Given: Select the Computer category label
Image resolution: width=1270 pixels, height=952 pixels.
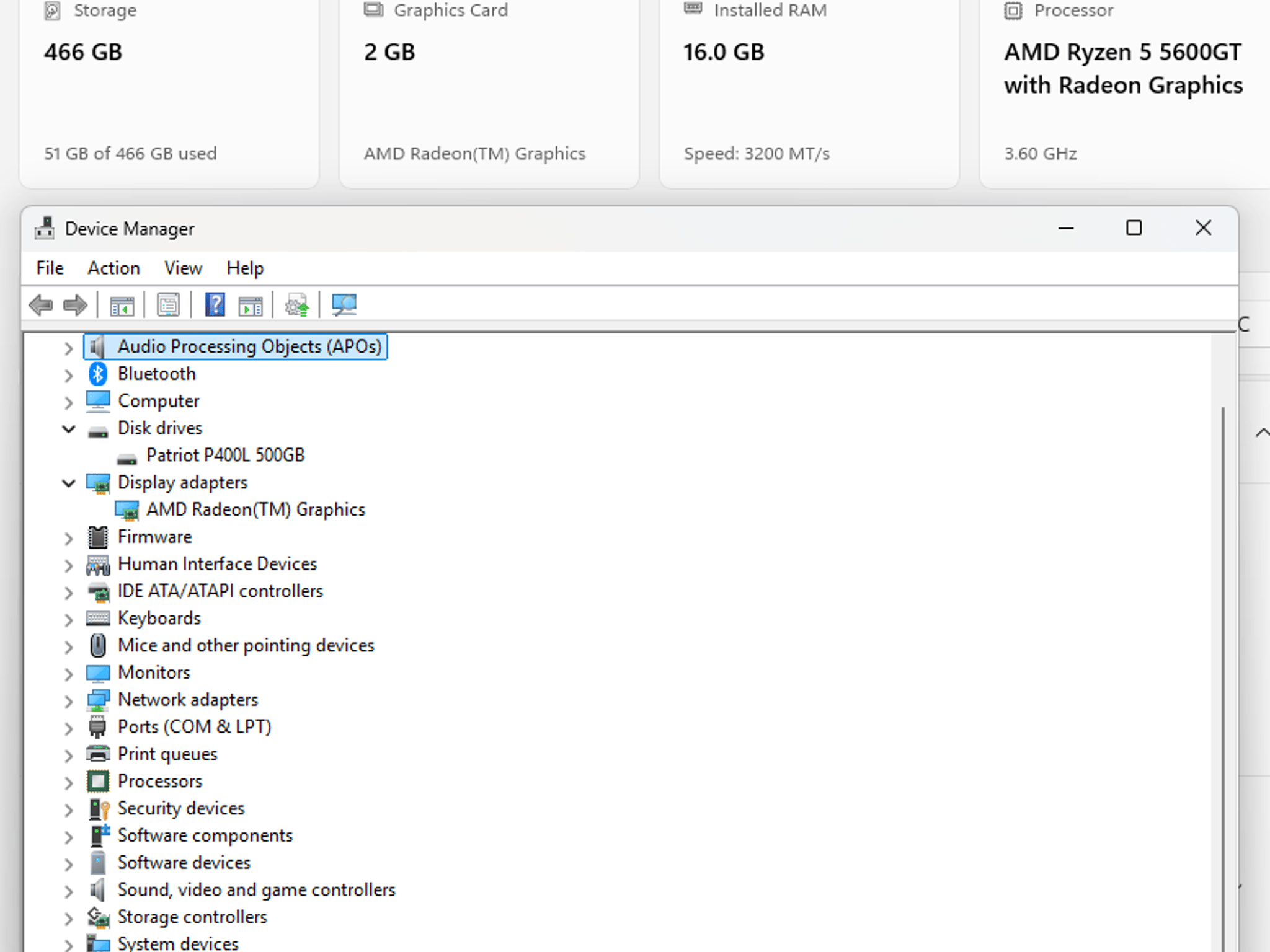Looking at the screenshot, I should (x=158, y=401).
